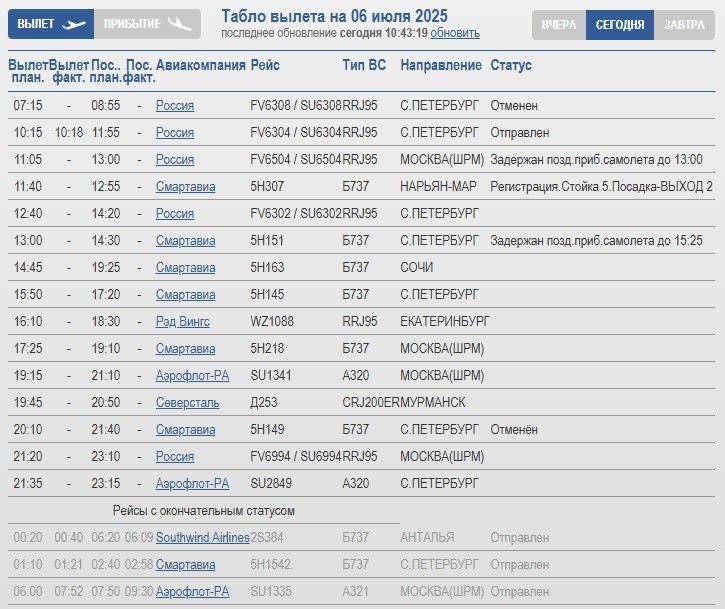Click the aircraft type А321
The image size is (725, 609).
(356, 591)
